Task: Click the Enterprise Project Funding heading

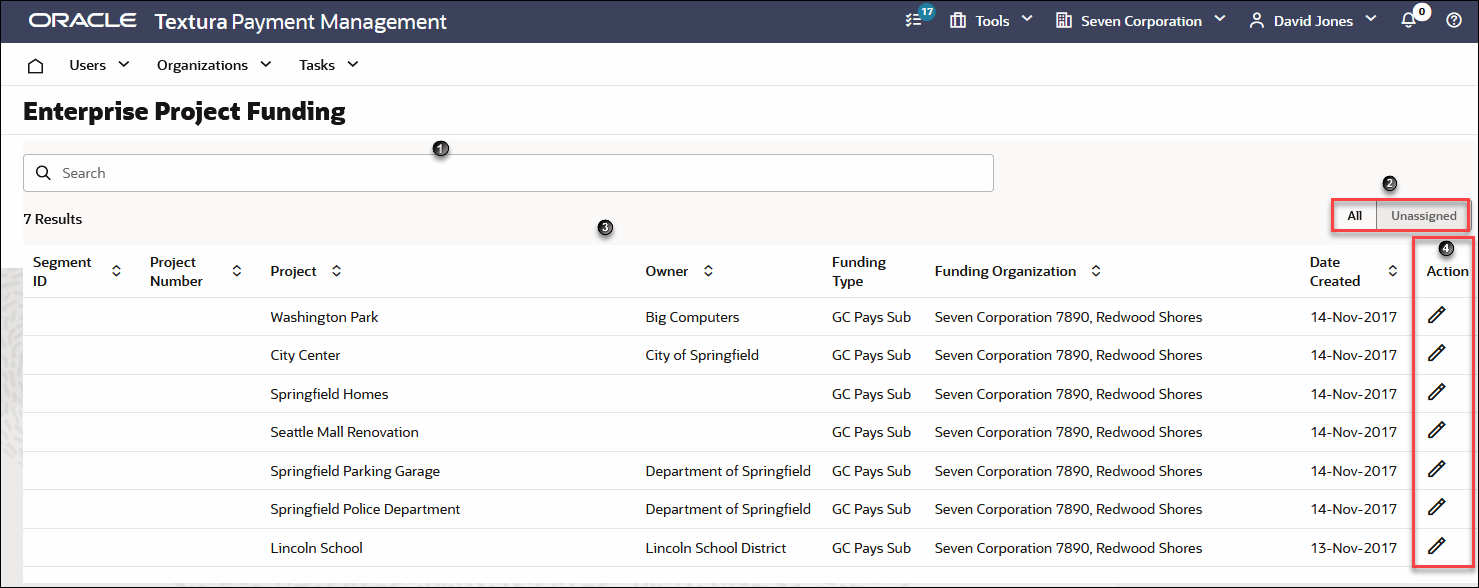Action: tap(184, 112)
